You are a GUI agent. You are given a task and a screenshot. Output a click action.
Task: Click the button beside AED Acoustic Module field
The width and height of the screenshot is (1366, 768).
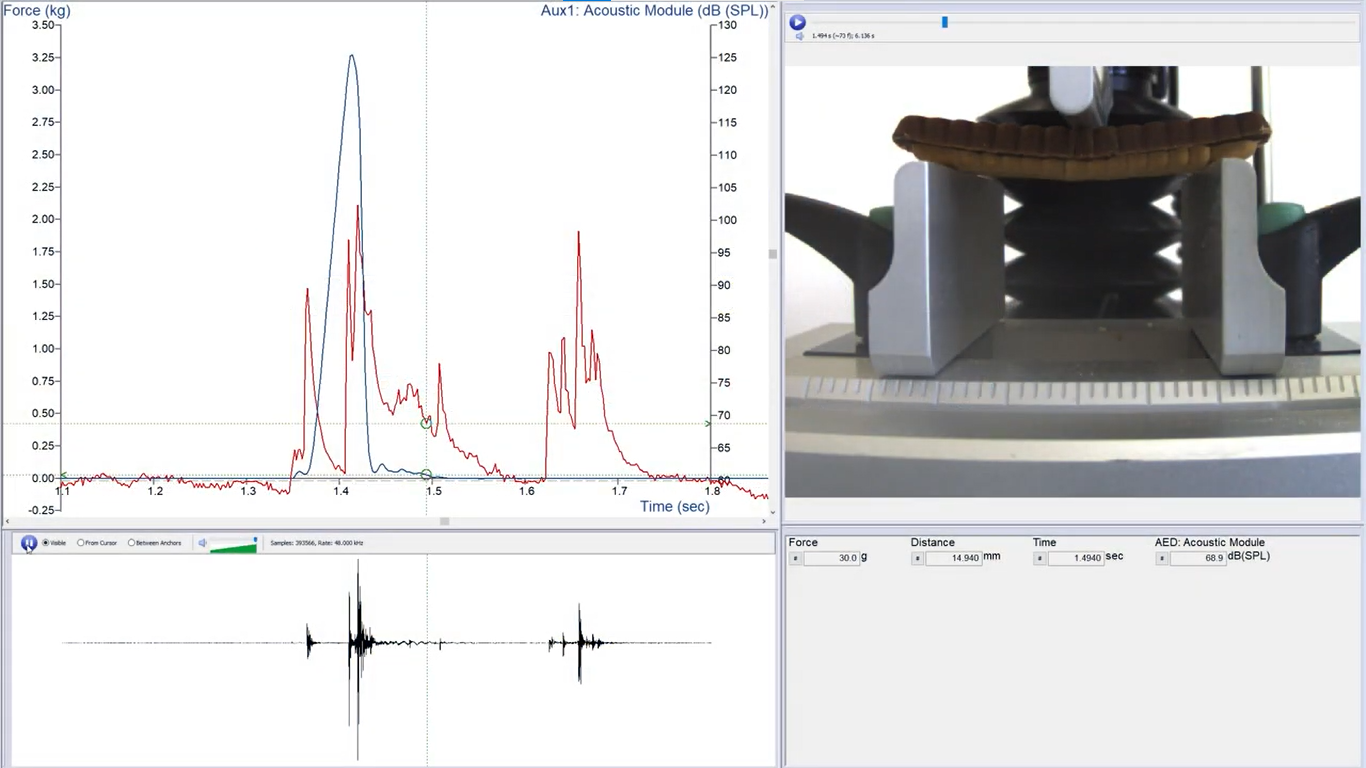pyautogui.click(x=1161, y=558)
